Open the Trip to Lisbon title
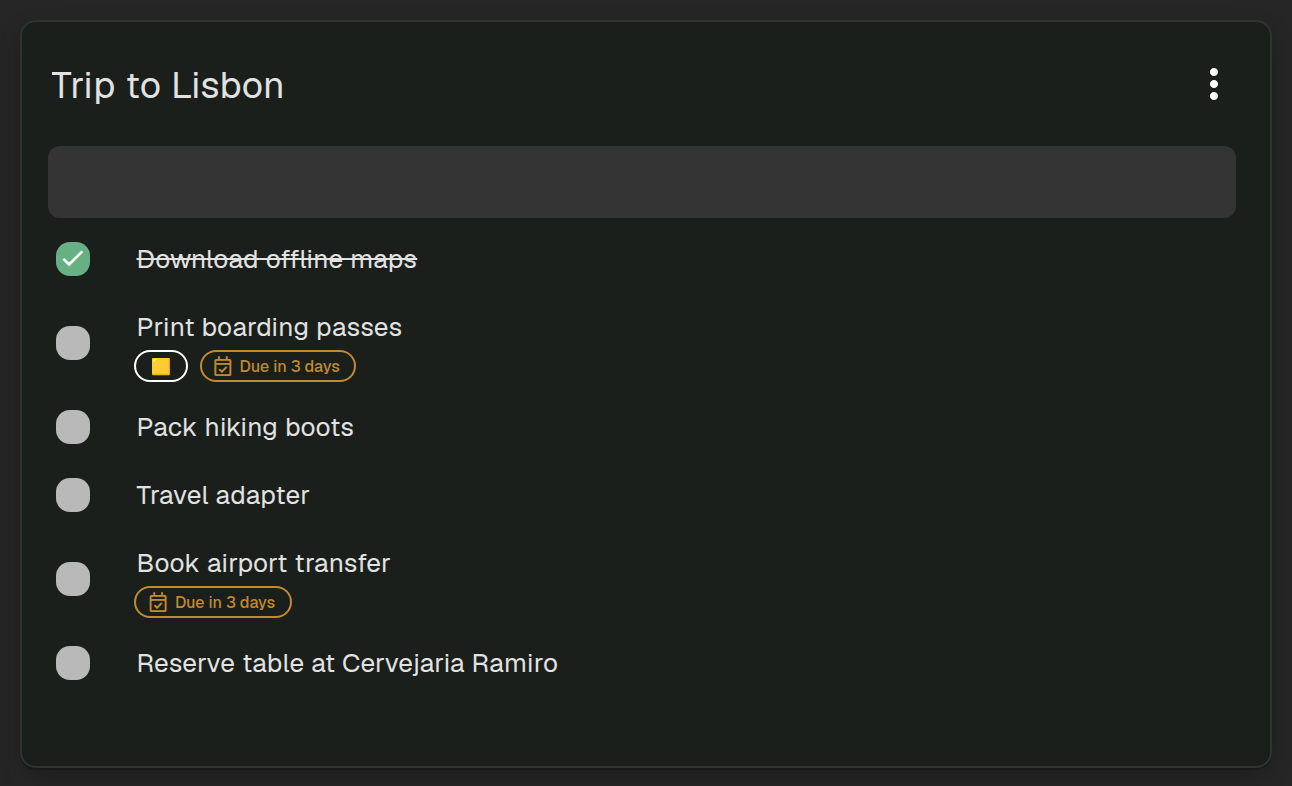 [168, 85]
